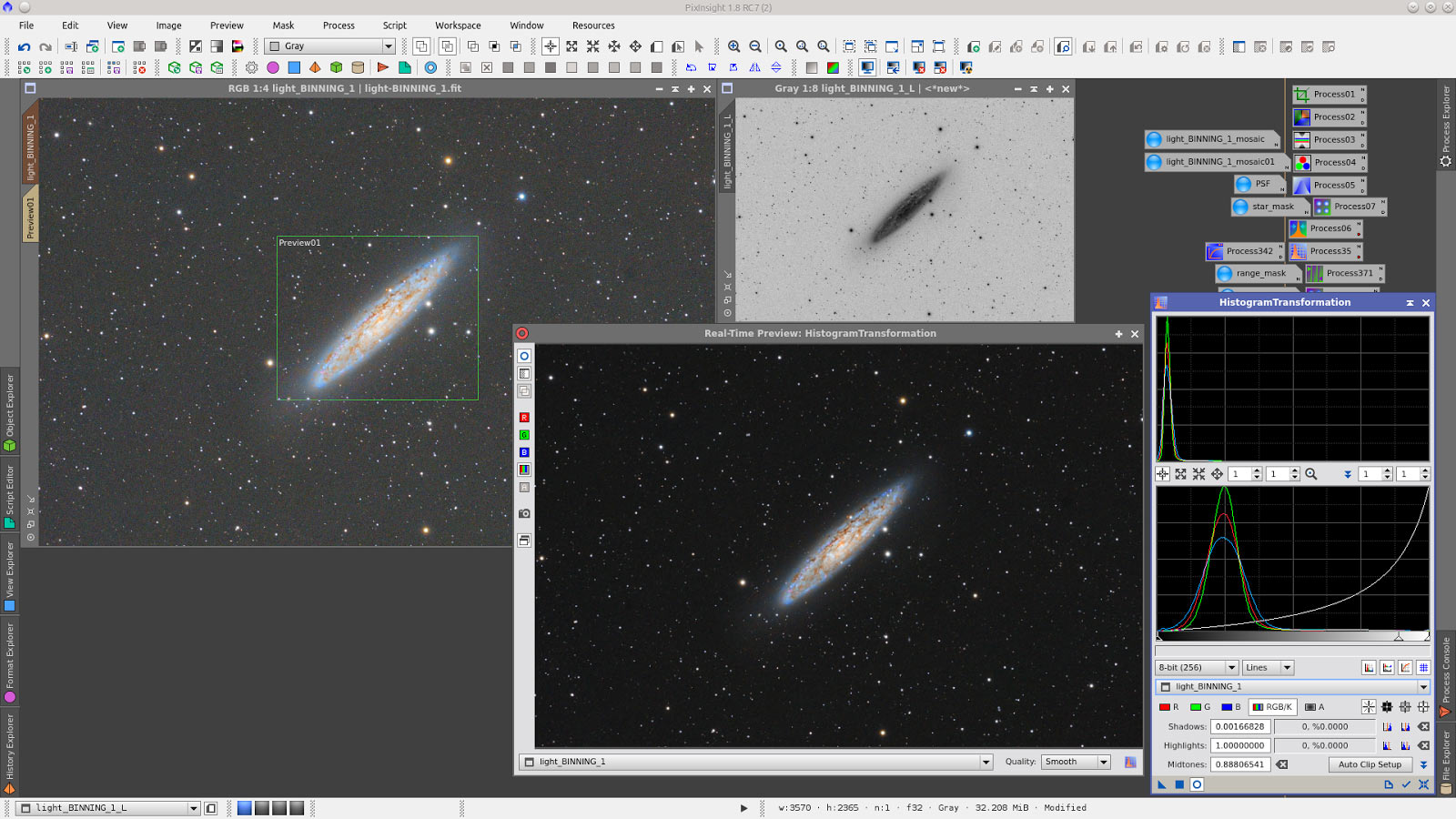Click the Auto Clip Setup button
This screenshot has width=1456, height=819.
[x=1370, y=764]
